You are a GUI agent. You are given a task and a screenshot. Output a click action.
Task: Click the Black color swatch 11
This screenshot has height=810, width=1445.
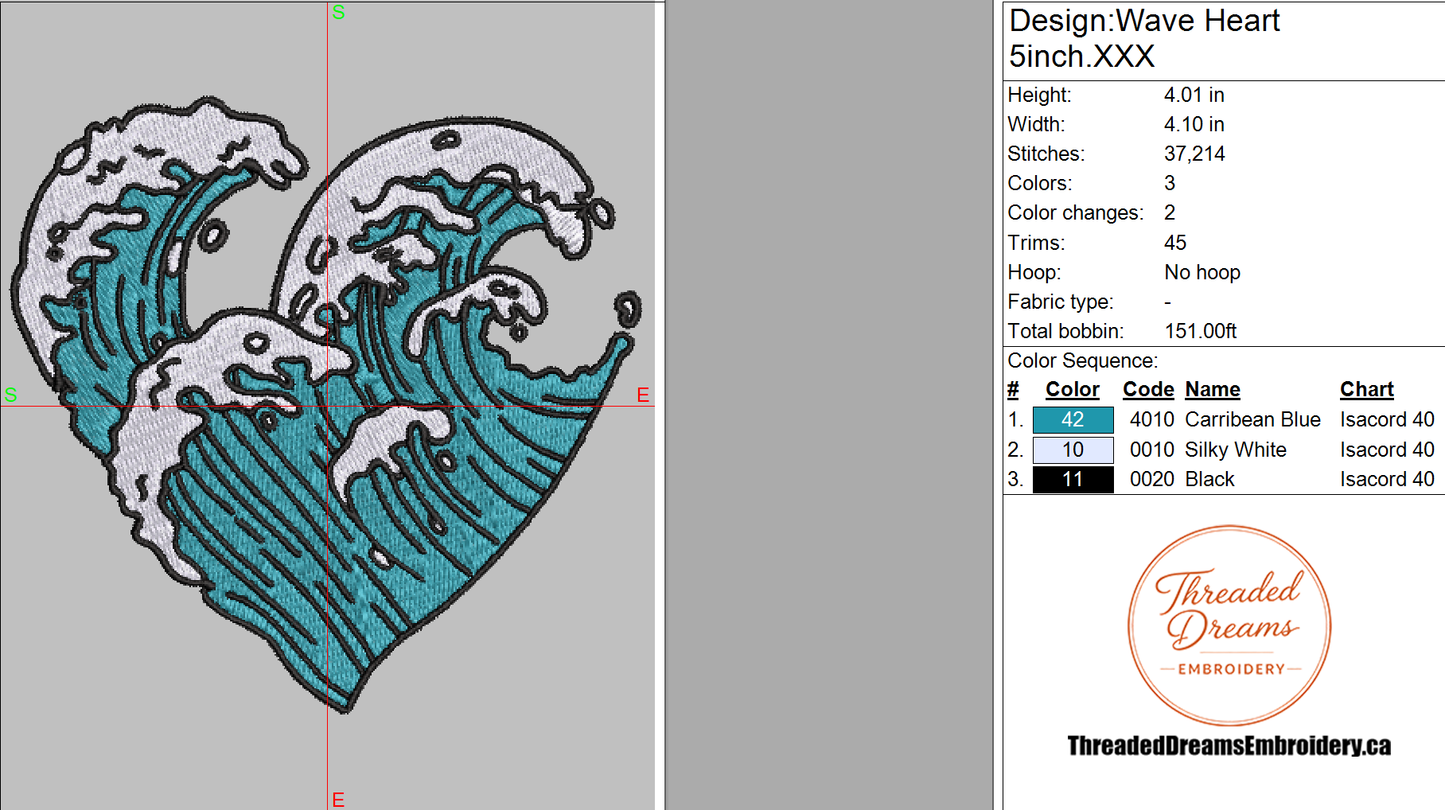(x=1073, y=480)
